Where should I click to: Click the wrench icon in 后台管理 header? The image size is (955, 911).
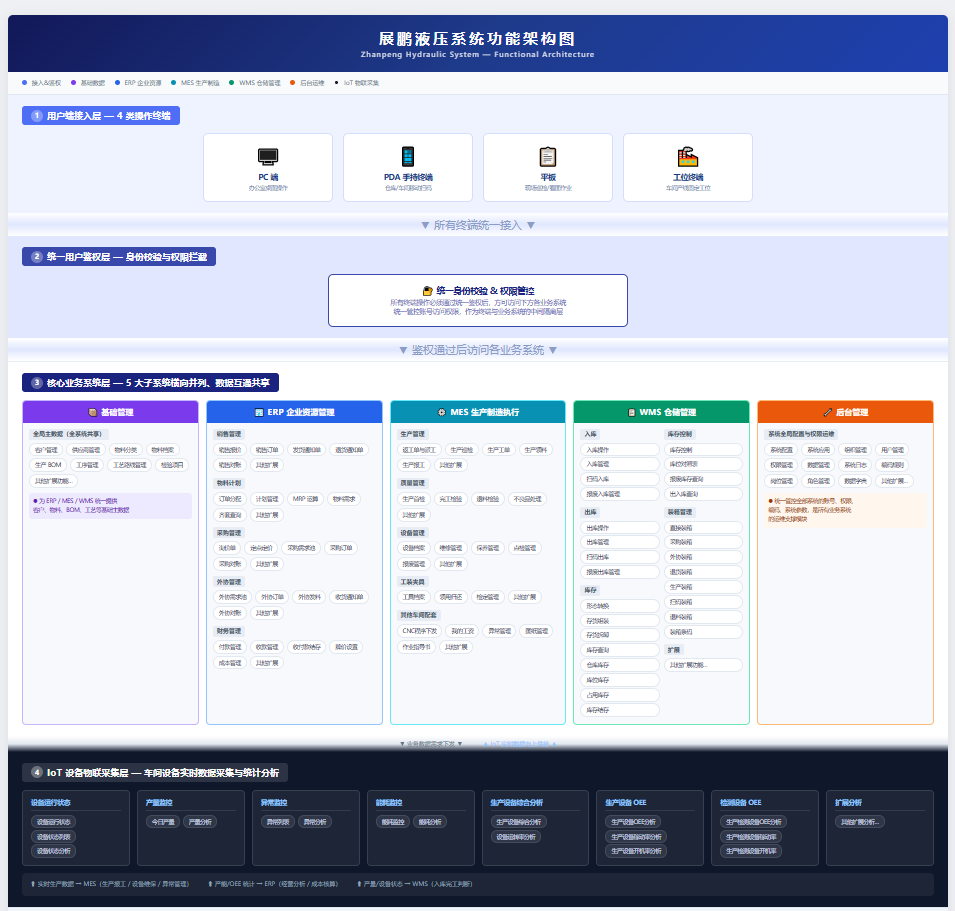click(827, 412)
